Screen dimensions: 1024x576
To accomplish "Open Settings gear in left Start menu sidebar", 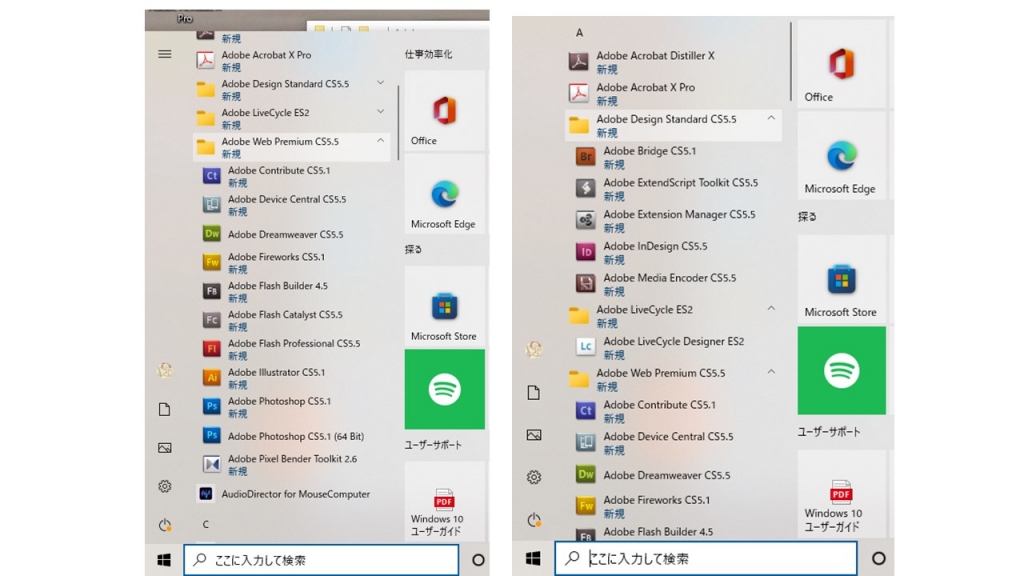I will click(x=165, y=486).
